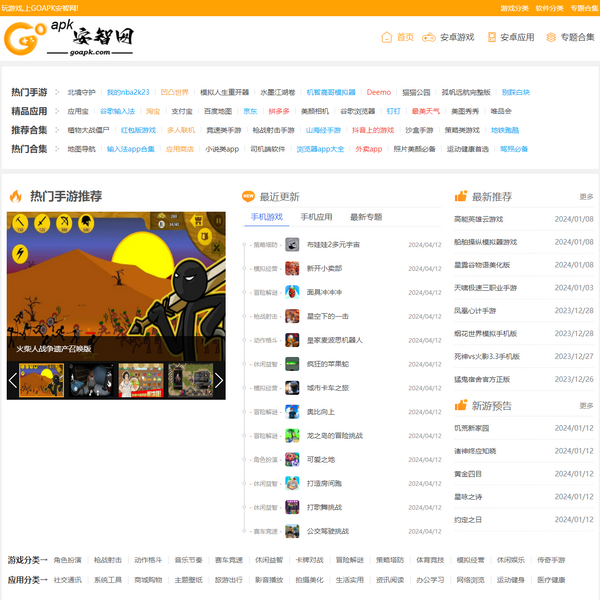600x600 pixels.
Task: Switch to the 最新专题 tab
Action: 365,217
